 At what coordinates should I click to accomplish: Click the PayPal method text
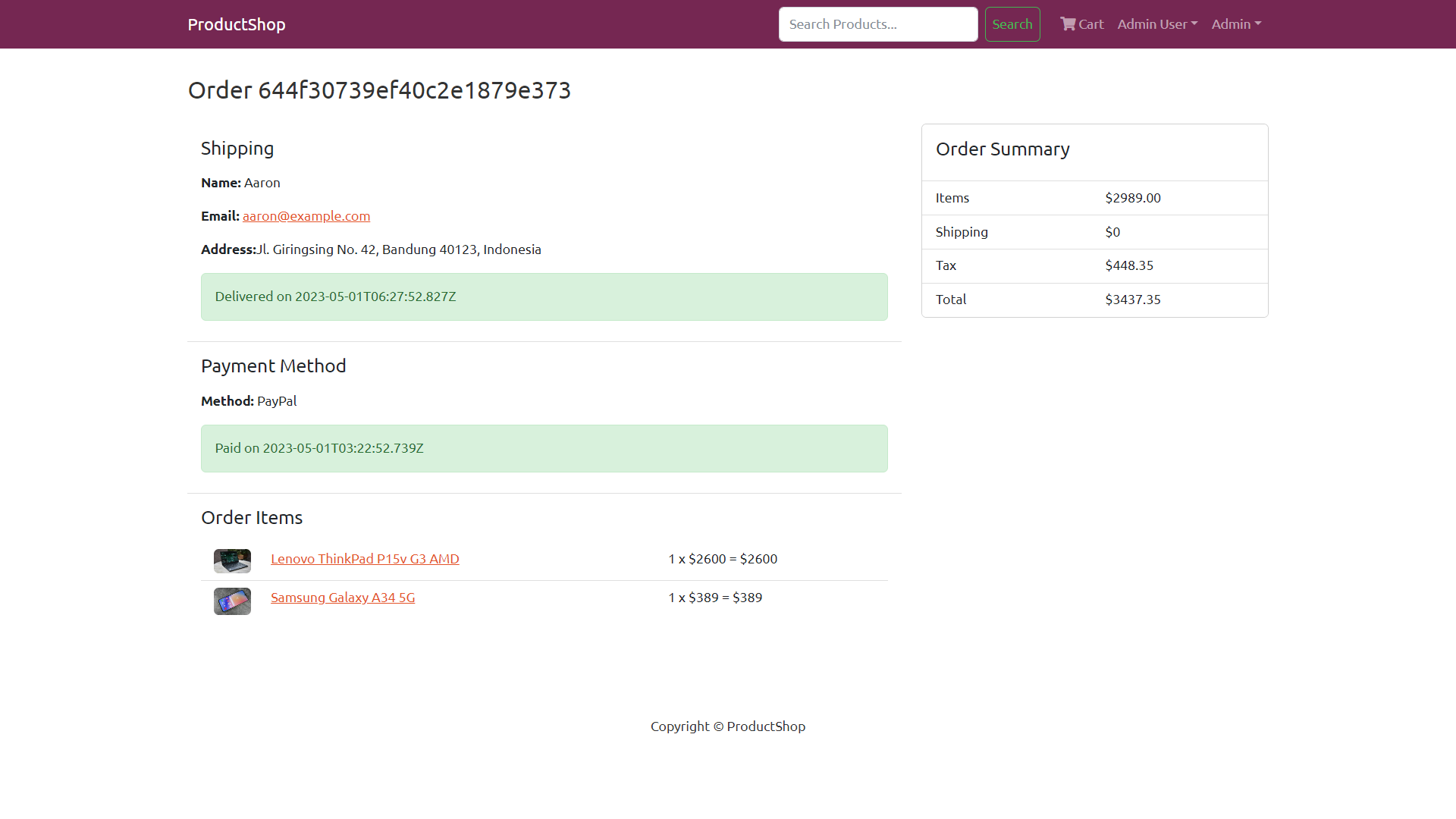pyautogui.click(x=277, y=401)
